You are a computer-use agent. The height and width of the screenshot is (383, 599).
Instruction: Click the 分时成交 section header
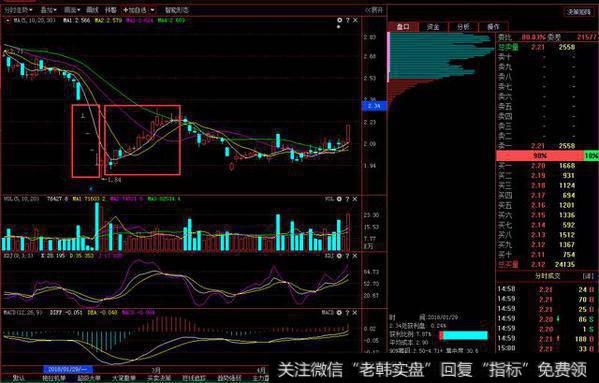pos(547,276)
